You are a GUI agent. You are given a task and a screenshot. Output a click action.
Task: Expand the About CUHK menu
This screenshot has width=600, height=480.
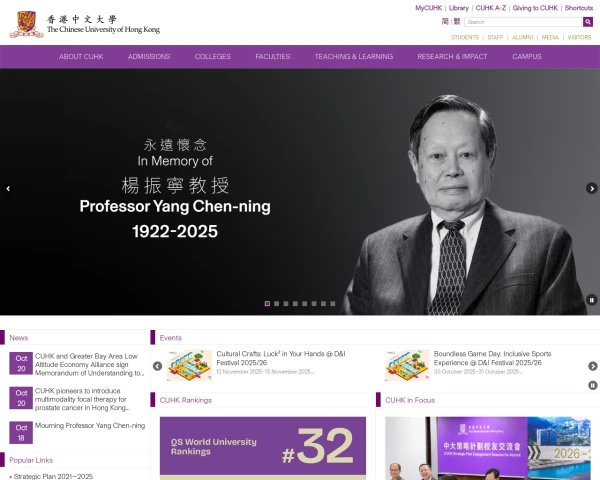(x=81, y=57)
